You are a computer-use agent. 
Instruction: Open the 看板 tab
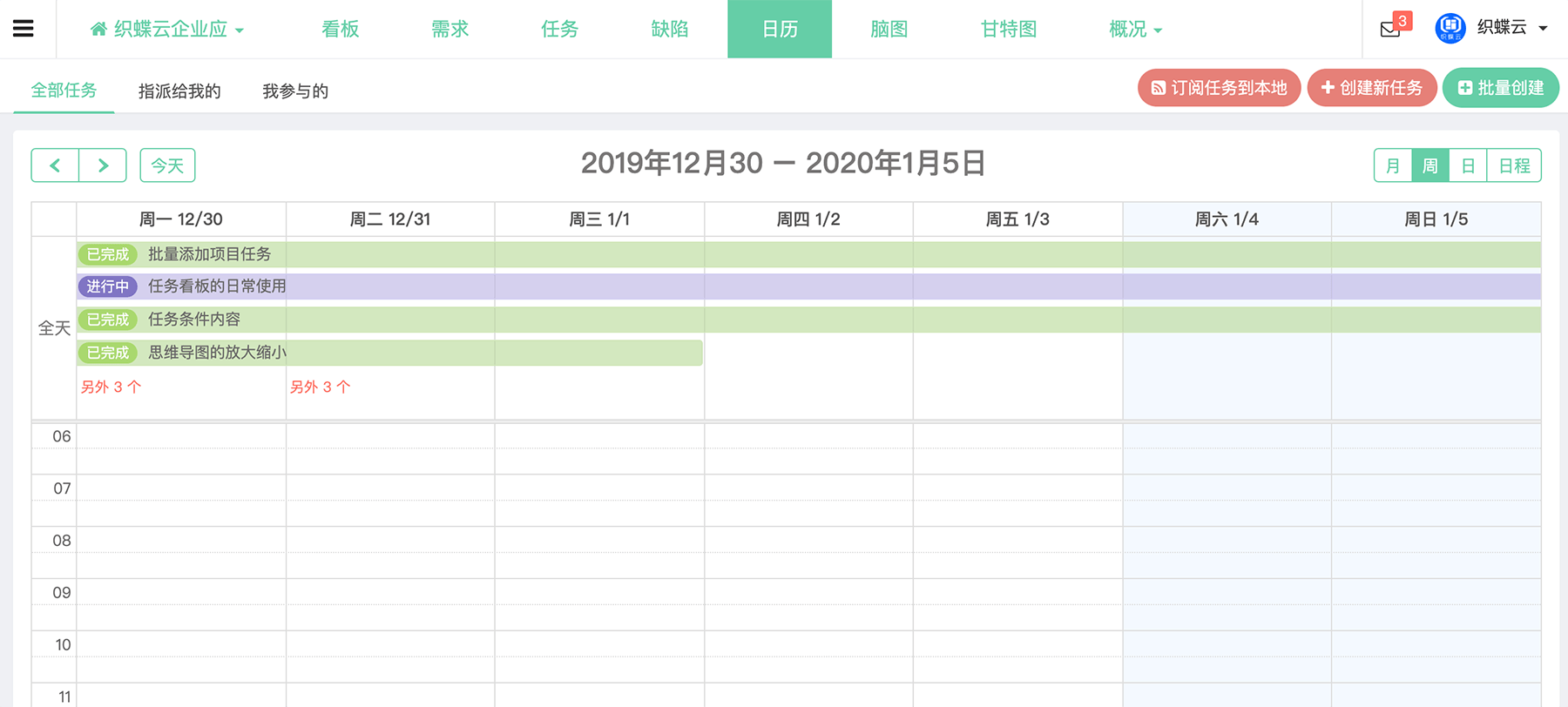pyautogui.click(x=341, y=29)
